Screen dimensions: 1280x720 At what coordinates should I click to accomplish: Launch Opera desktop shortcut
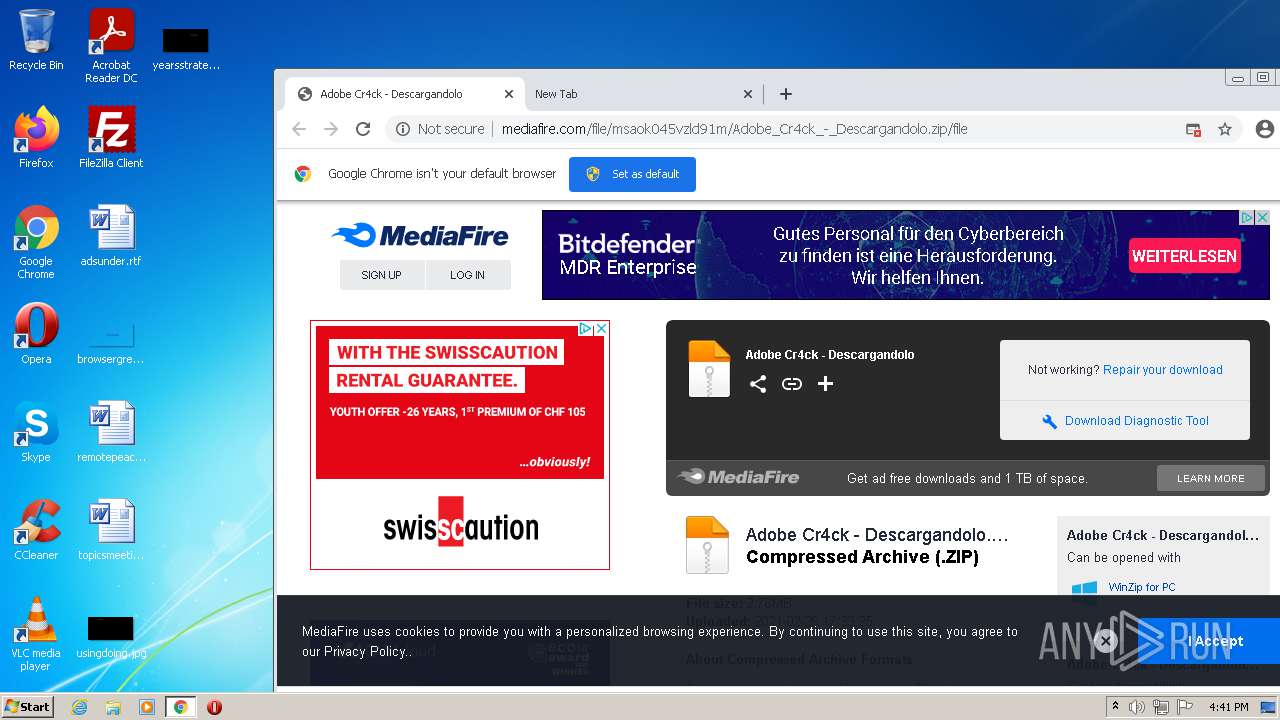36,334
